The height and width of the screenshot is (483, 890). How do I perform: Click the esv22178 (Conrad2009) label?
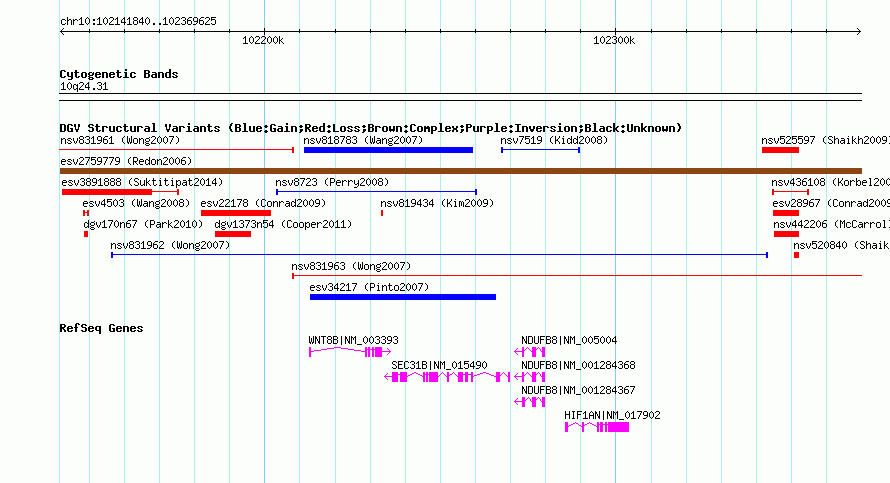[x=263, y=203]
